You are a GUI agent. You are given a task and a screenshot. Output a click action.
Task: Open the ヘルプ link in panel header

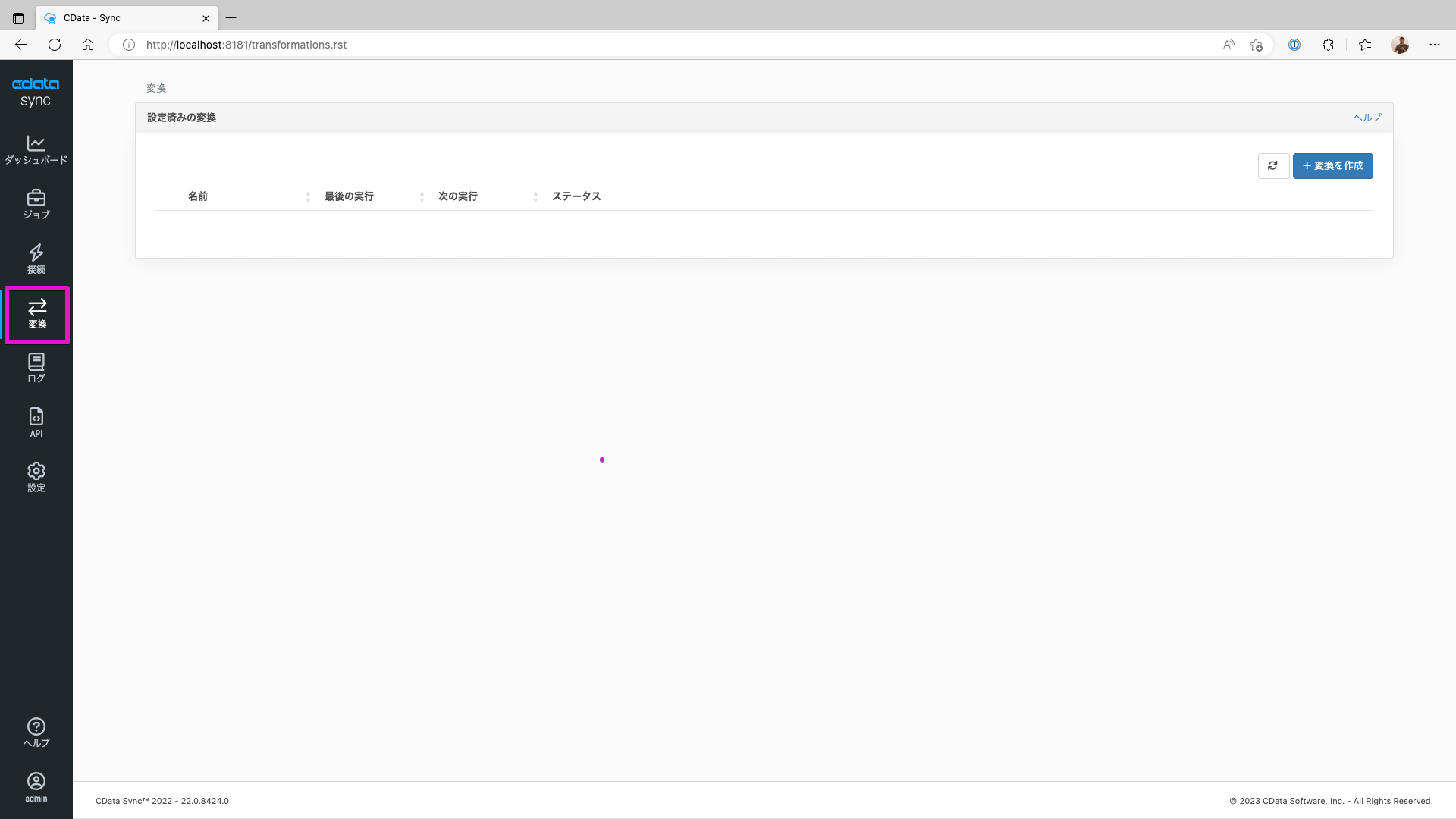[x=1367, y=118]
